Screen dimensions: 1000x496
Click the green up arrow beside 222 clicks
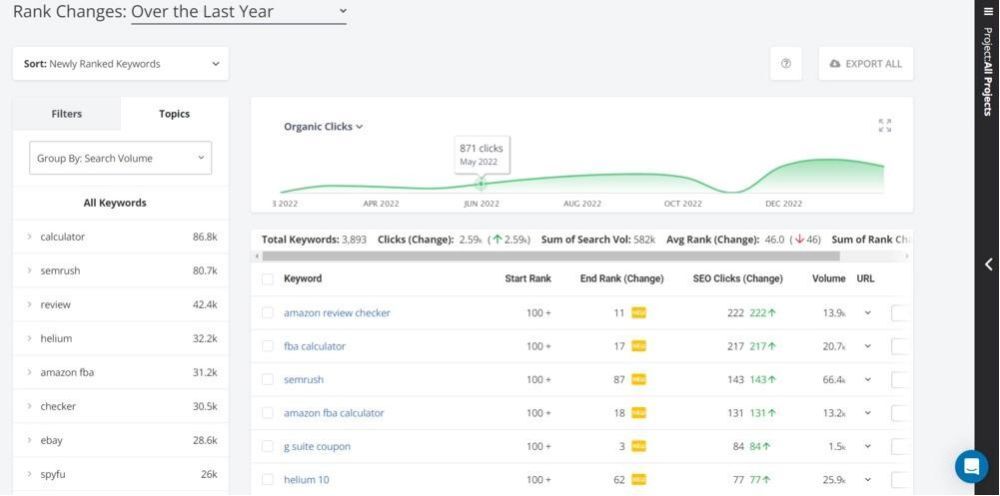tap(772, 313)
